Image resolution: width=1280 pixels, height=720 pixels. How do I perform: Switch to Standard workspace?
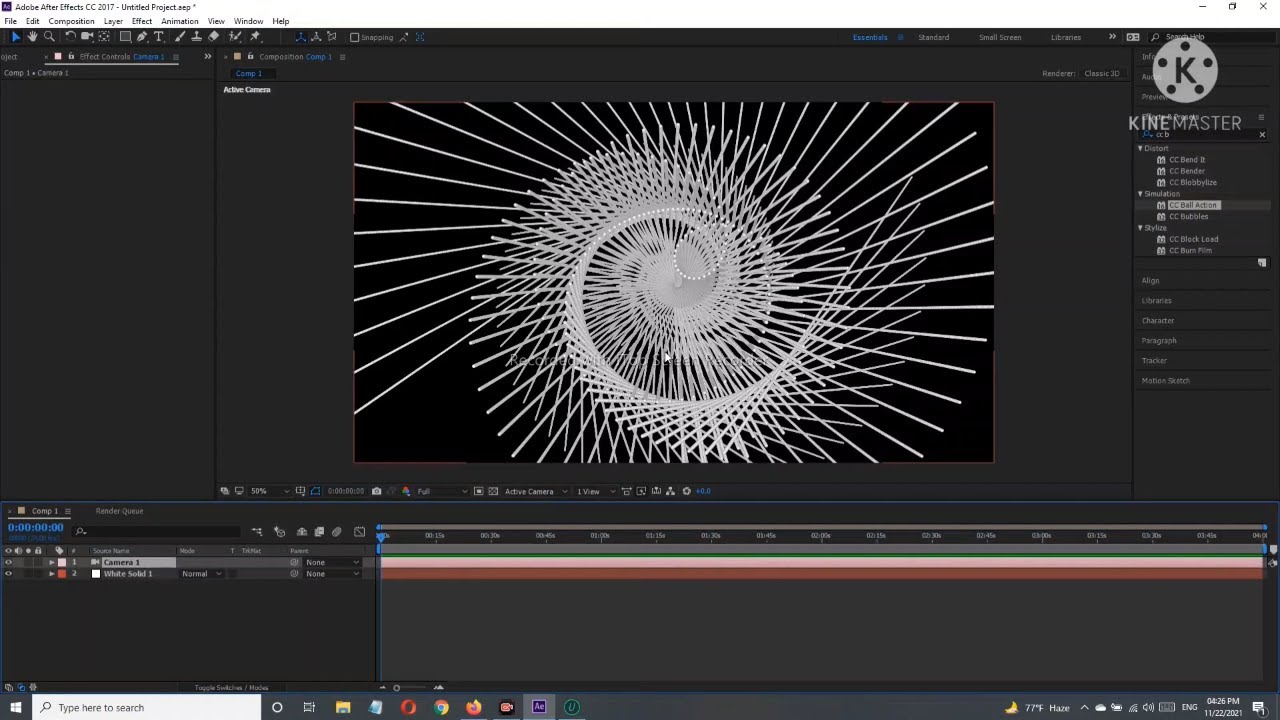934,37
